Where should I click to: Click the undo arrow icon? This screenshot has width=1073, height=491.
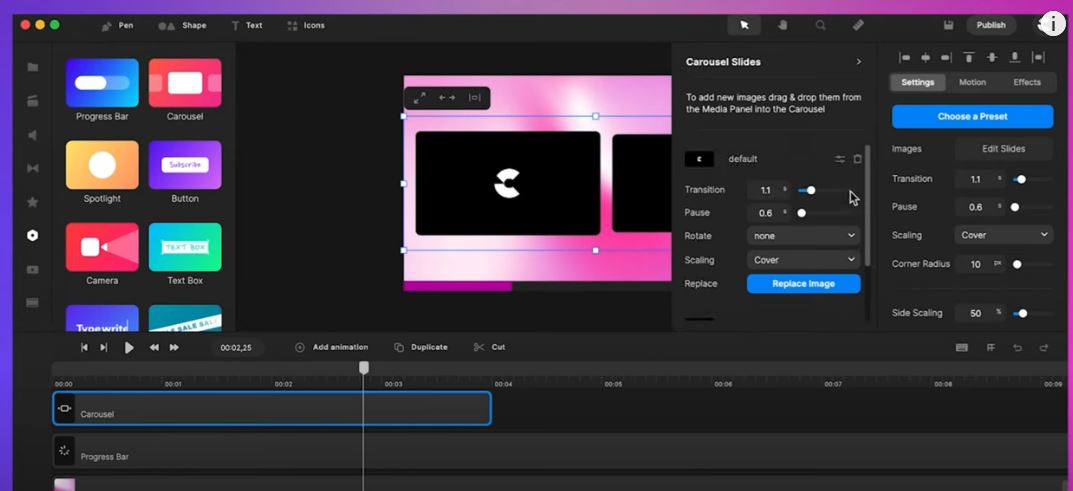tap(1017, 347)
